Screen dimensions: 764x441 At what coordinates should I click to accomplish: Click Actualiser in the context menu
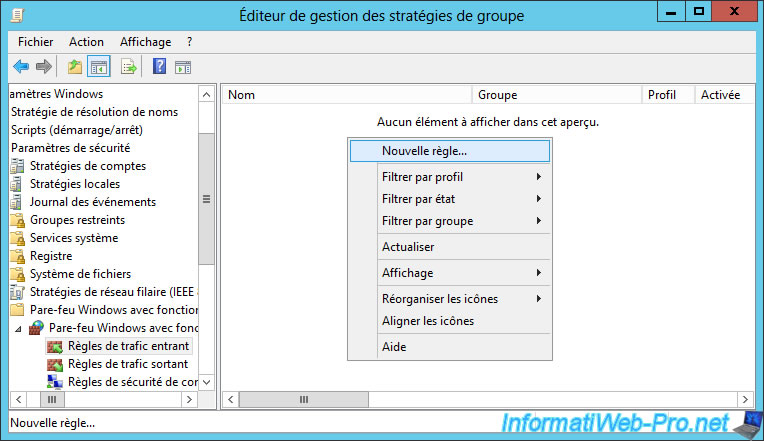click(408, 247)
